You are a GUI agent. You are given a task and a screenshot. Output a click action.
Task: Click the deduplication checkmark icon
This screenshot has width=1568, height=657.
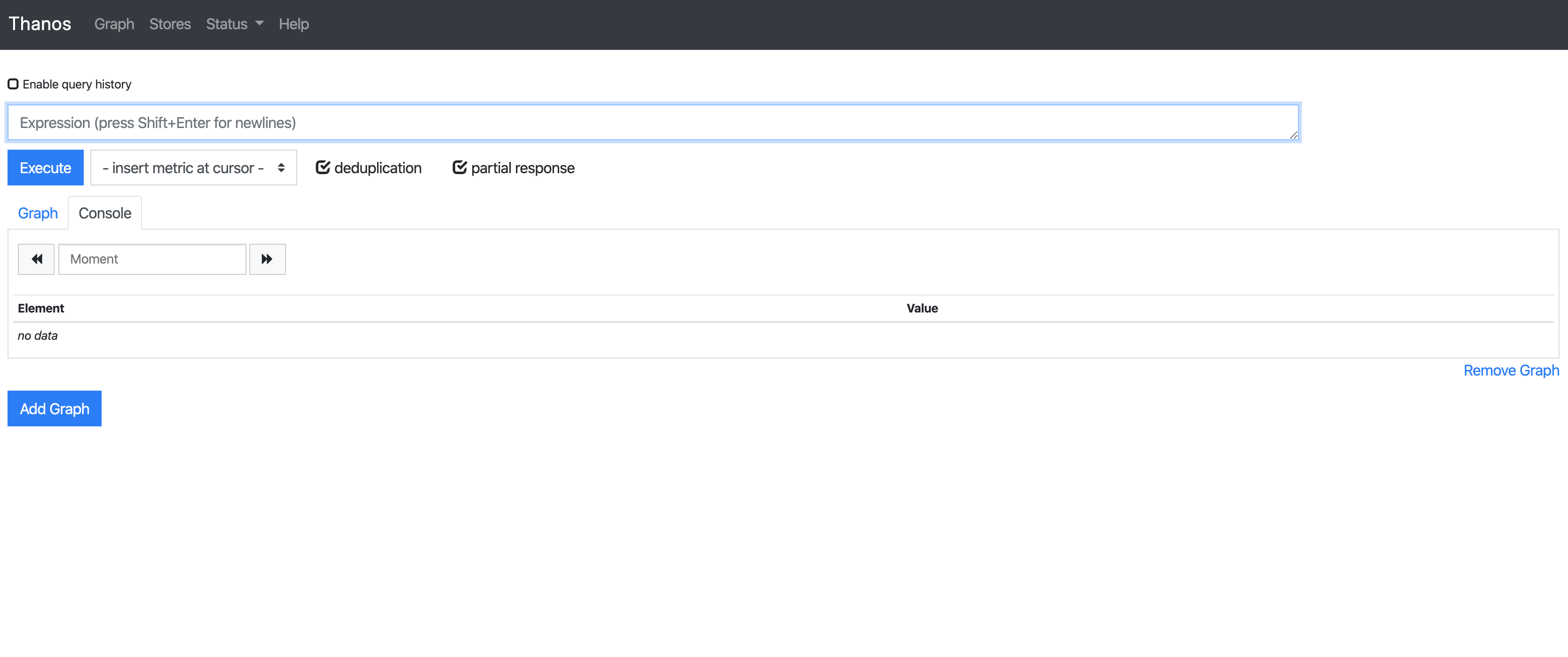[x=322, y=167]
